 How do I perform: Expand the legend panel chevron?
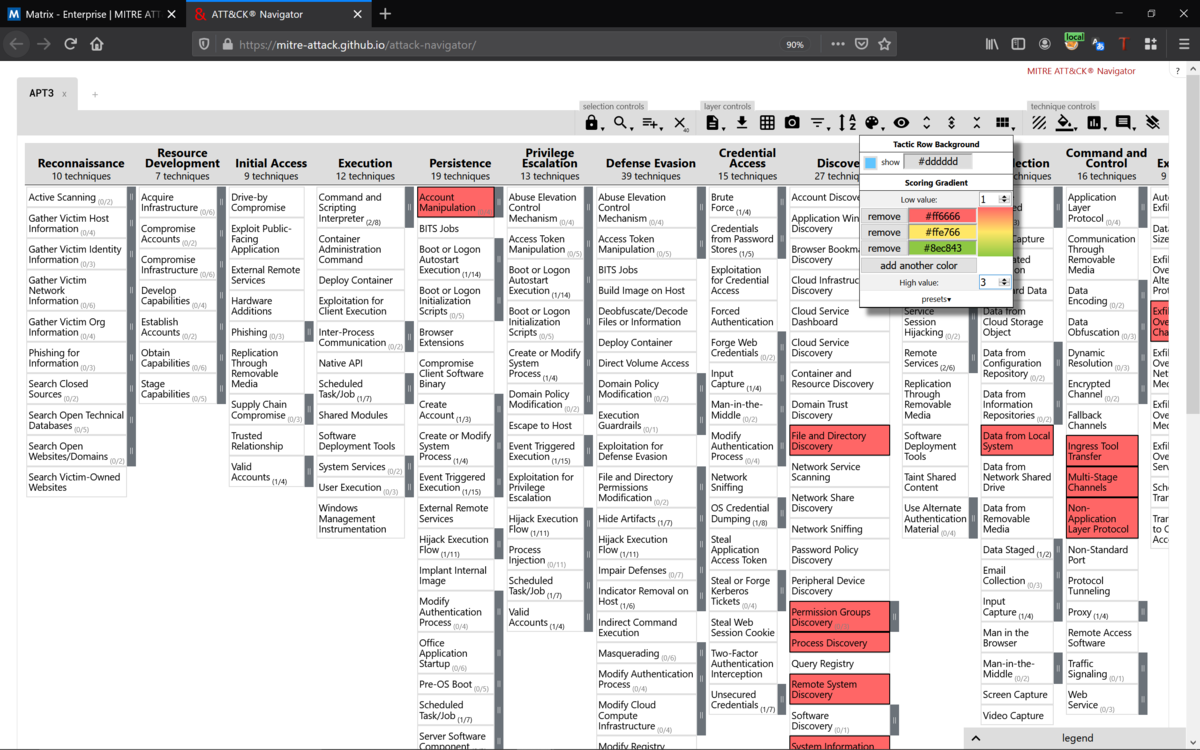click(976, 738)
